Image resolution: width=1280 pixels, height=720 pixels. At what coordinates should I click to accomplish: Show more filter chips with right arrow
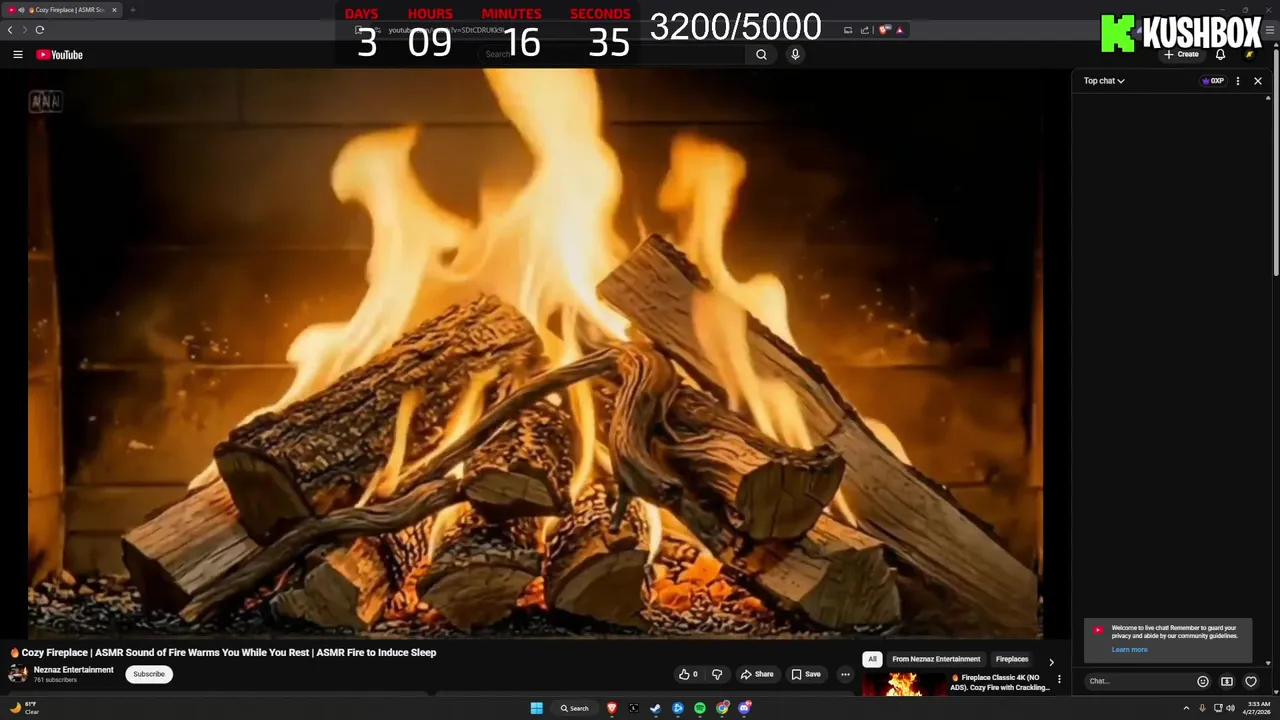(x=1051, y=661)
